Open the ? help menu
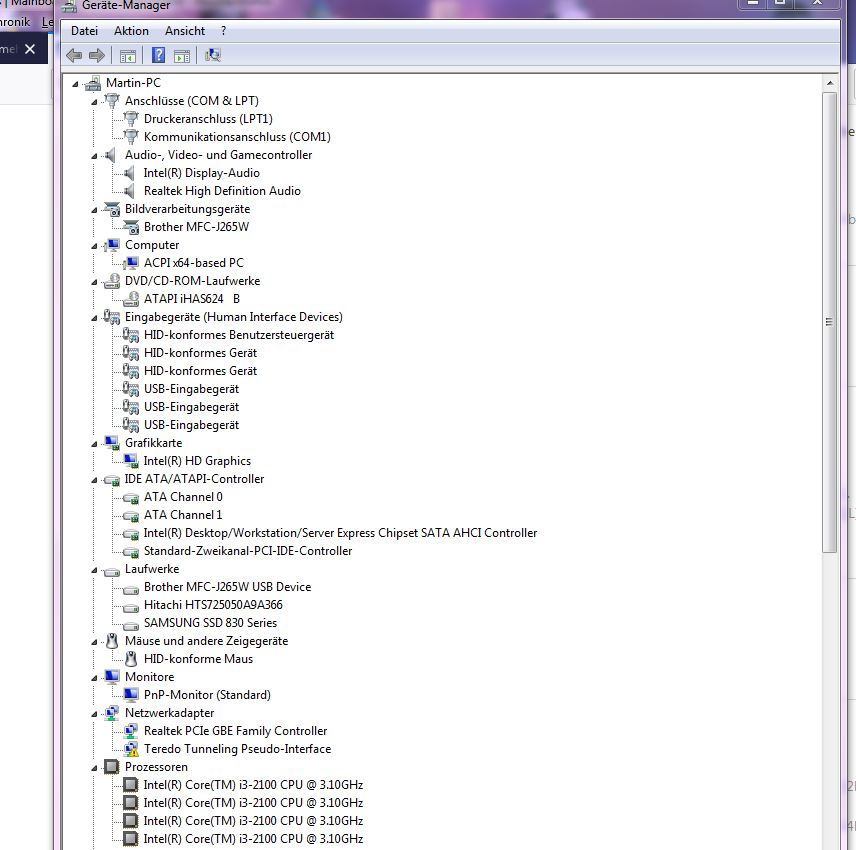856x850 pixels. (x=223, y=31)
